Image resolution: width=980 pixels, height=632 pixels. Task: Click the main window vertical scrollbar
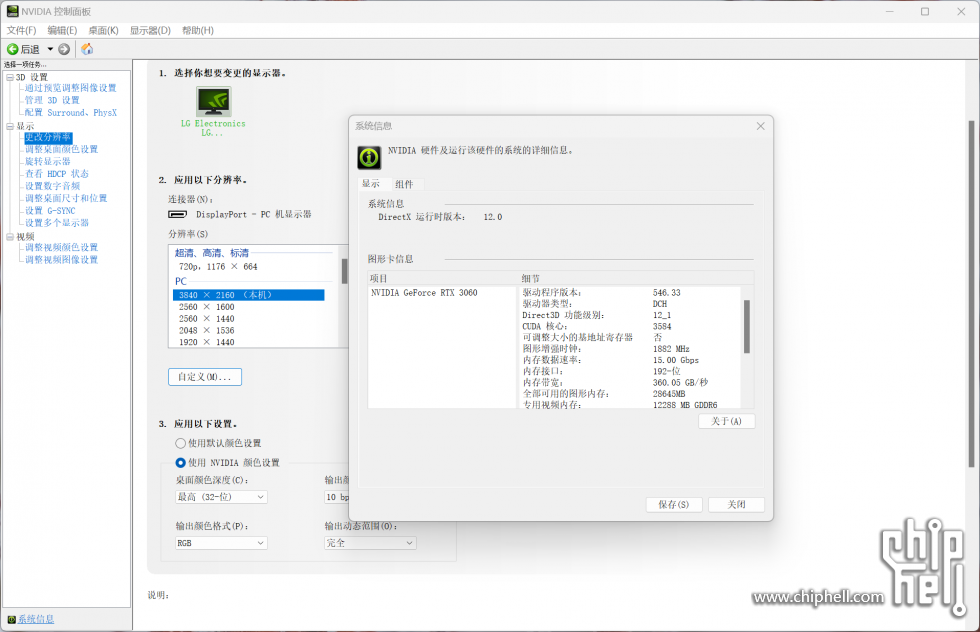click(x=971, y=294)
